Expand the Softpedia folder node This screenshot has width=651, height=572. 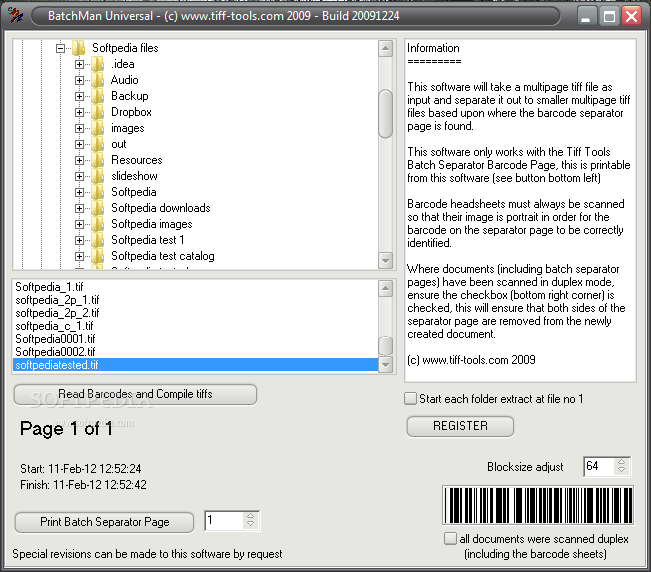pos(79,192)
